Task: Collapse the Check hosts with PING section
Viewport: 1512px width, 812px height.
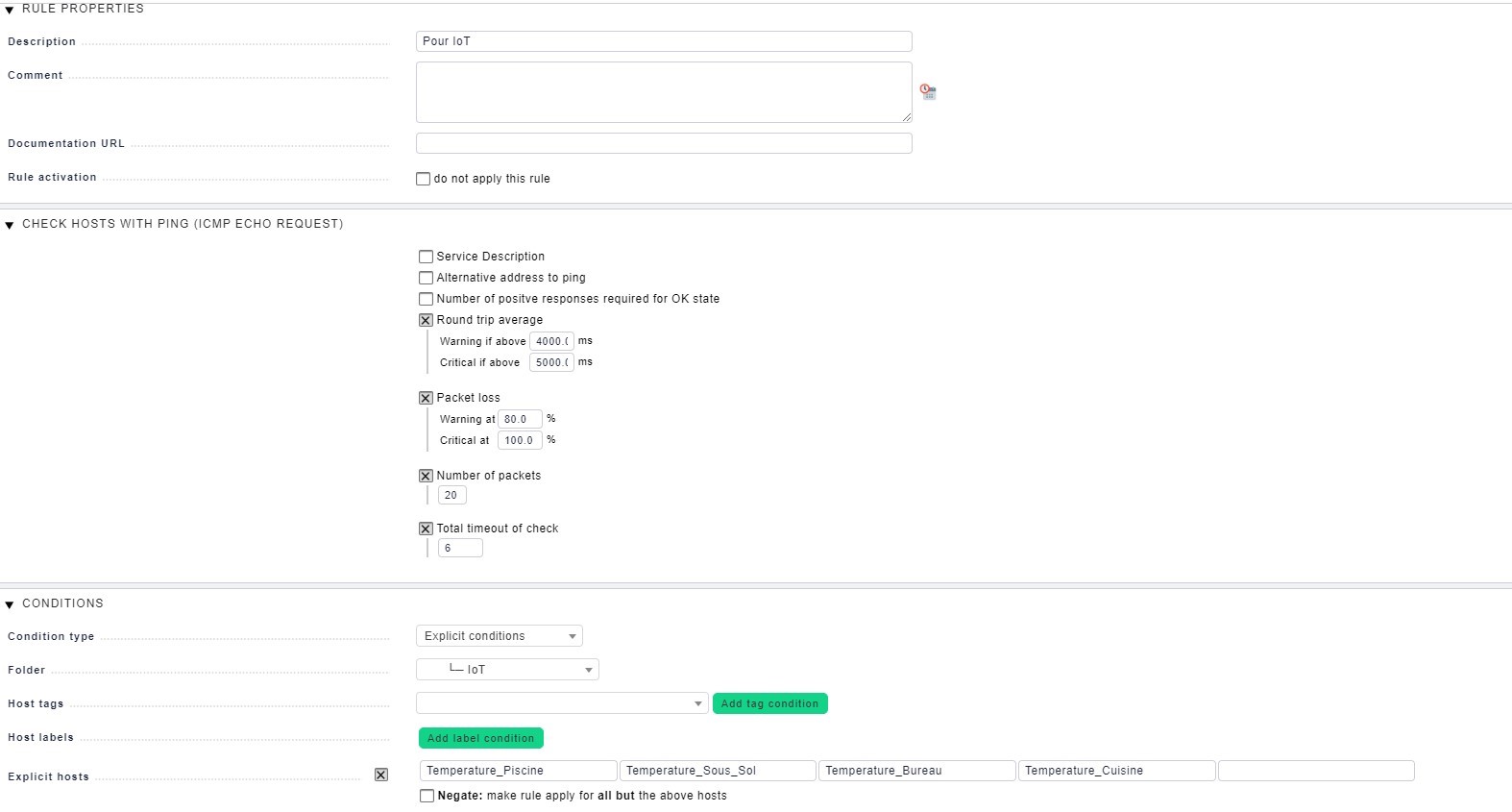Action: (10, 225)
